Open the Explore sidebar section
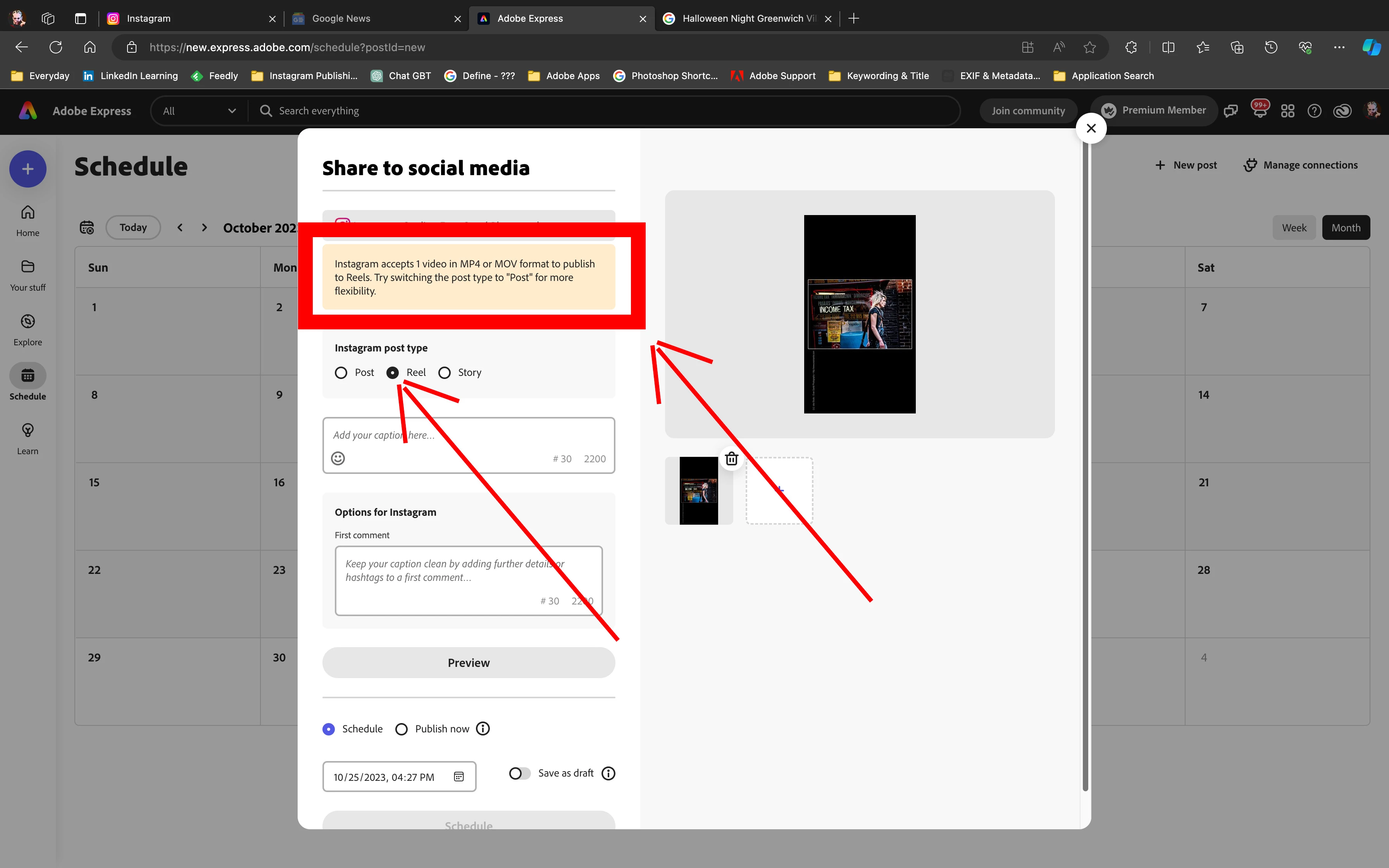 [x=28, y=322]
